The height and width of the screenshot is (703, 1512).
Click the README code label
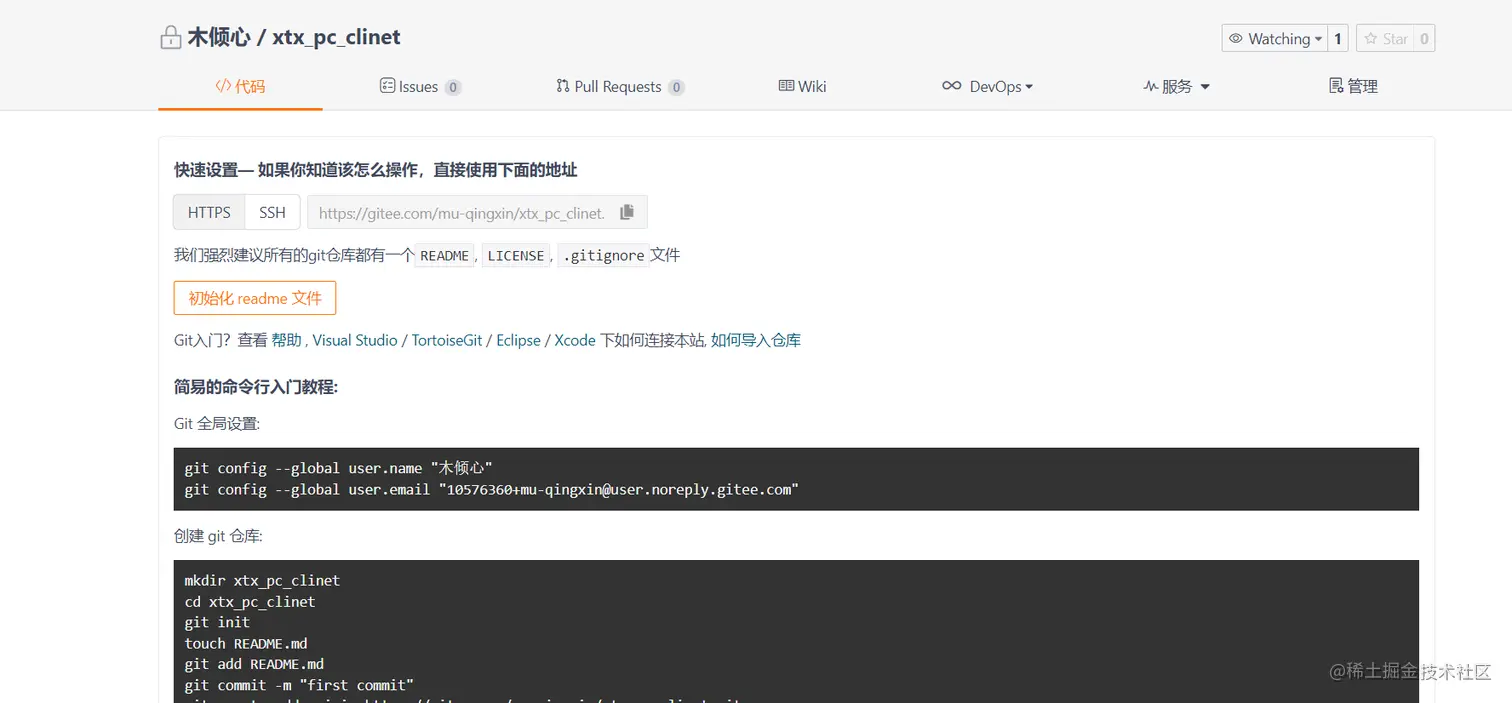point(444,256)
